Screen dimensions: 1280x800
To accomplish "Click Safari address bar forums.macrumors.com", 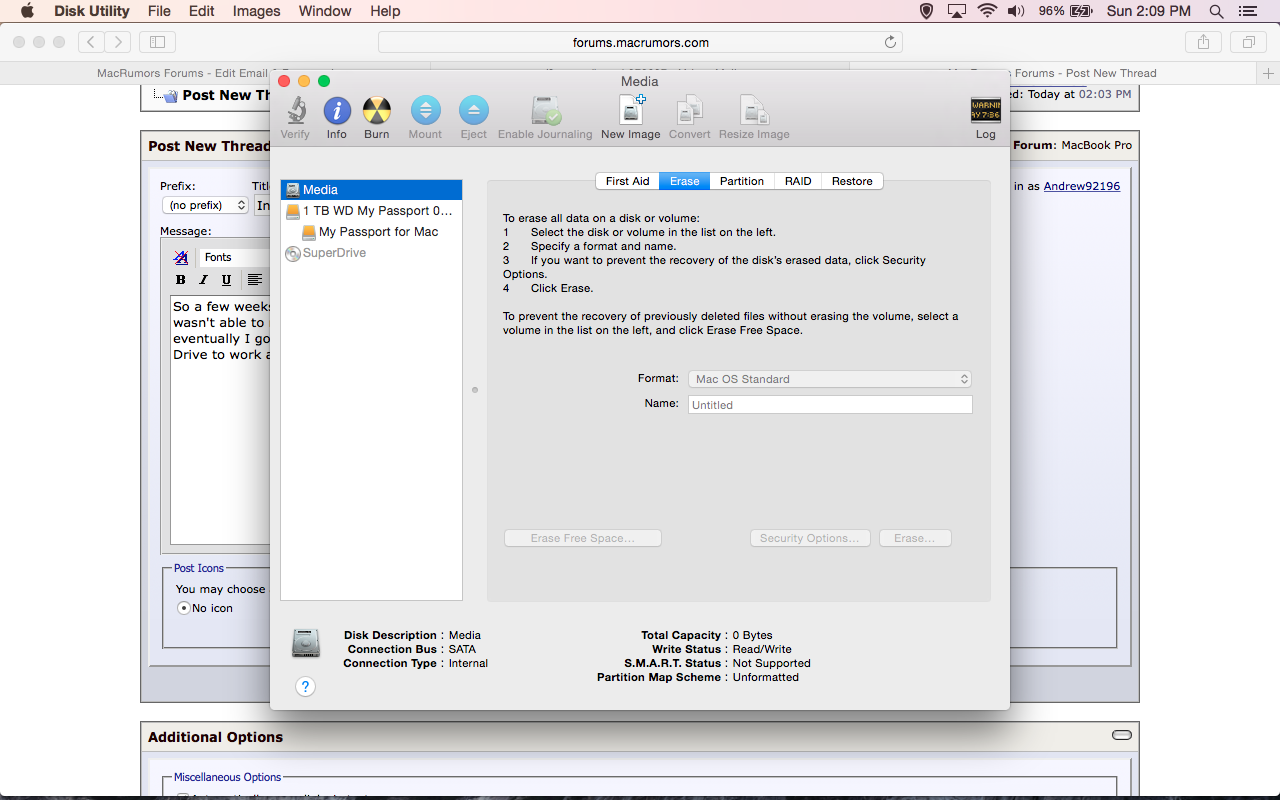I will (x=640, y=42).
